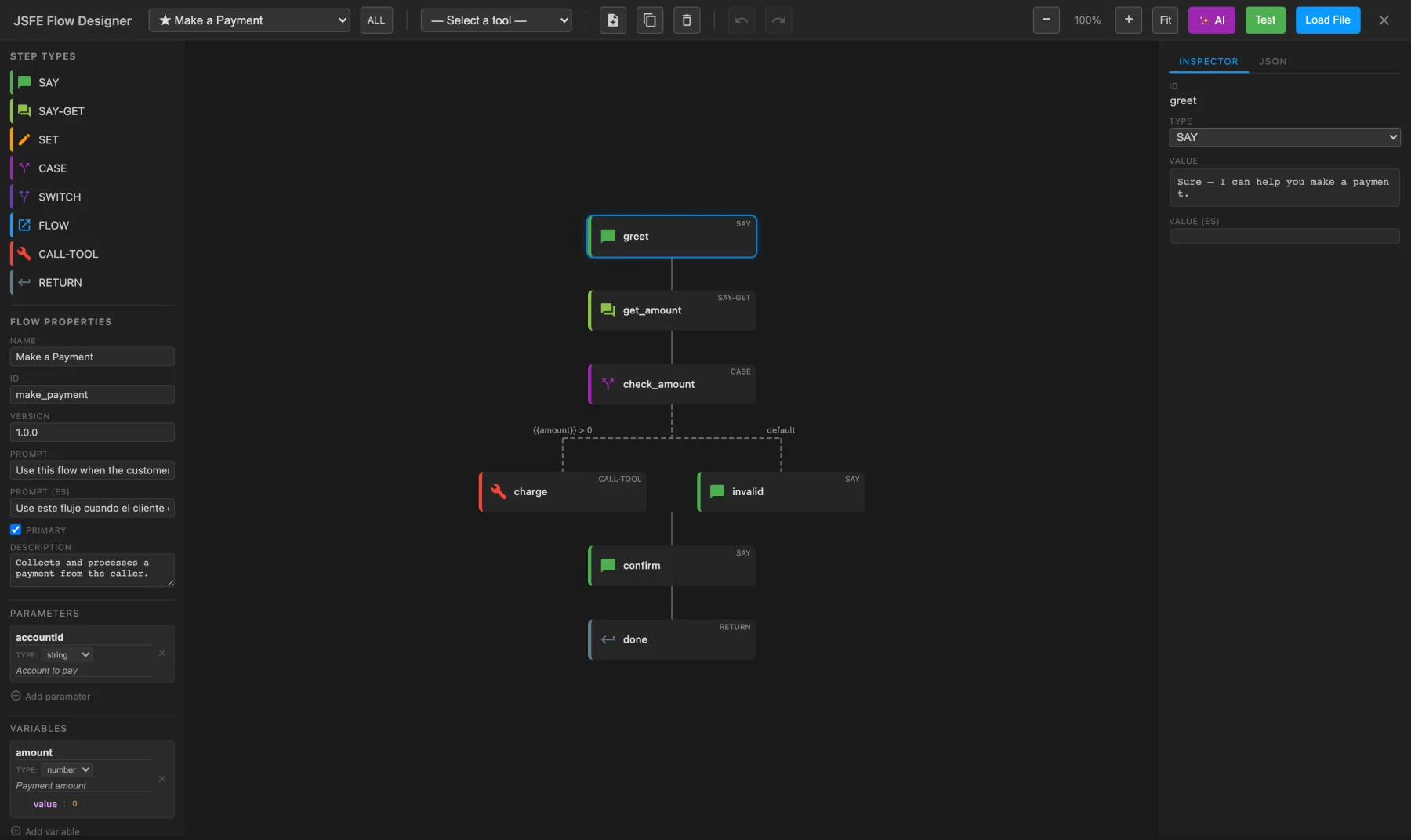Click the duplicate flow icon
The height and width of the screenshot is (840, 1411).
(x=650, y=20)
